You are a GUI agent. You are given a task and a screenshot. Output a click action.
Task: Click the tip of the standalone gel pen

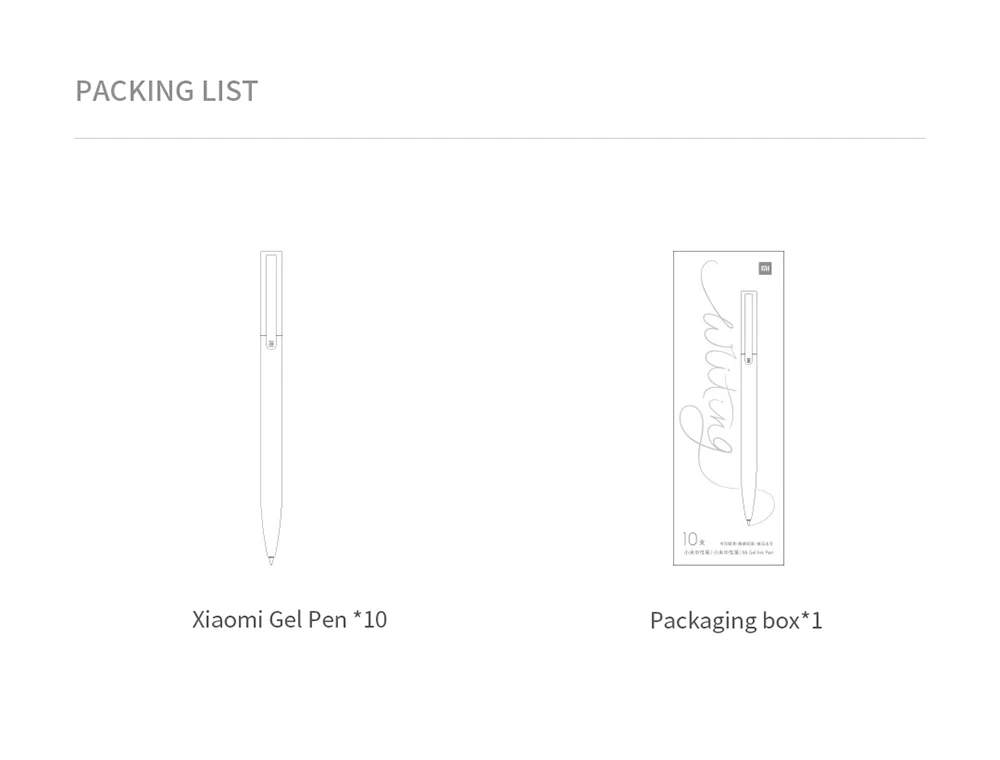tap(271, 560)
